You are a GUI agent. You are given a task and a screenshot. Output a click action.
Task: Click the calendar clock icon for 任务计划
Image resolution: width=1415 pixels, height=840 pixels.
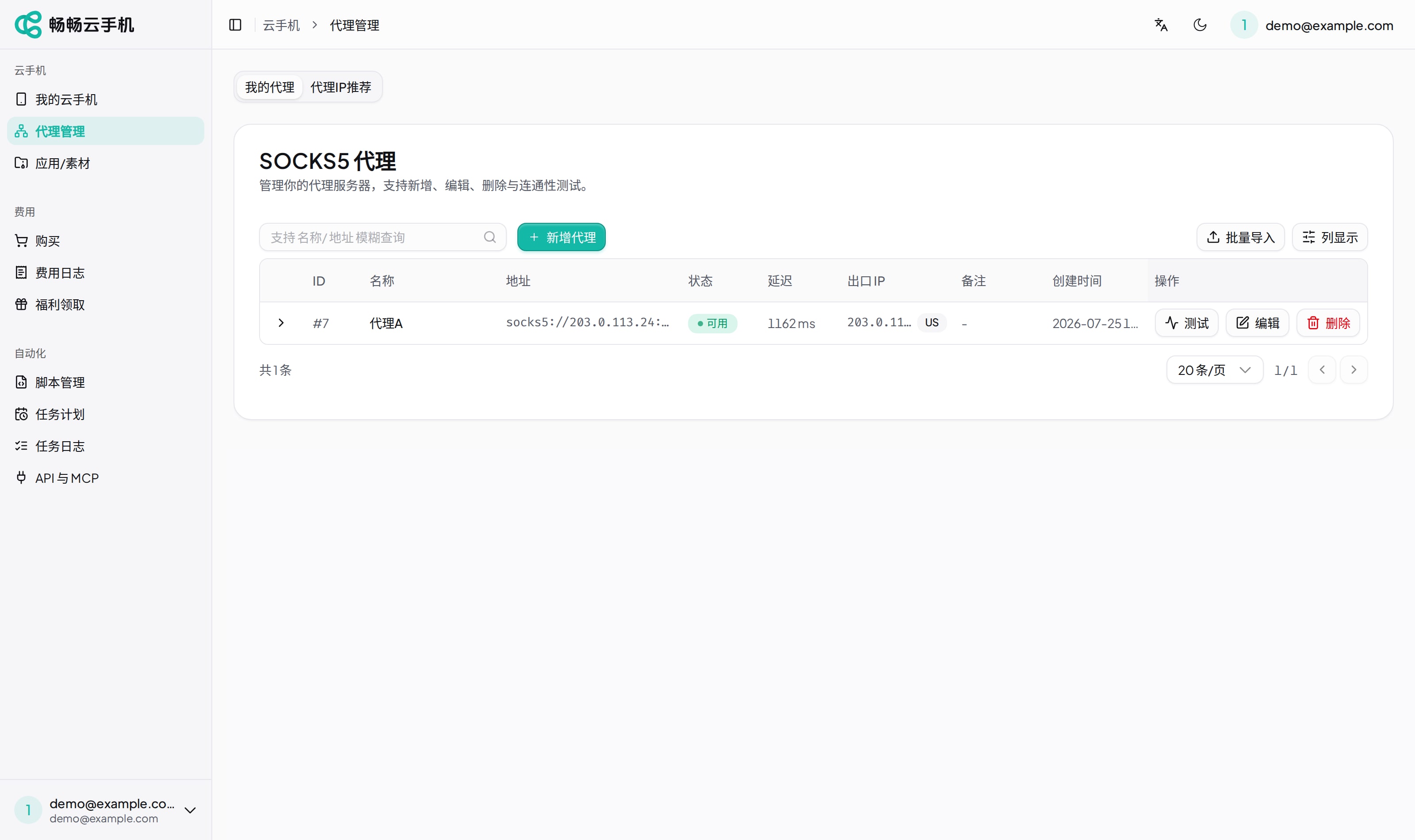(x=21, y=414)
